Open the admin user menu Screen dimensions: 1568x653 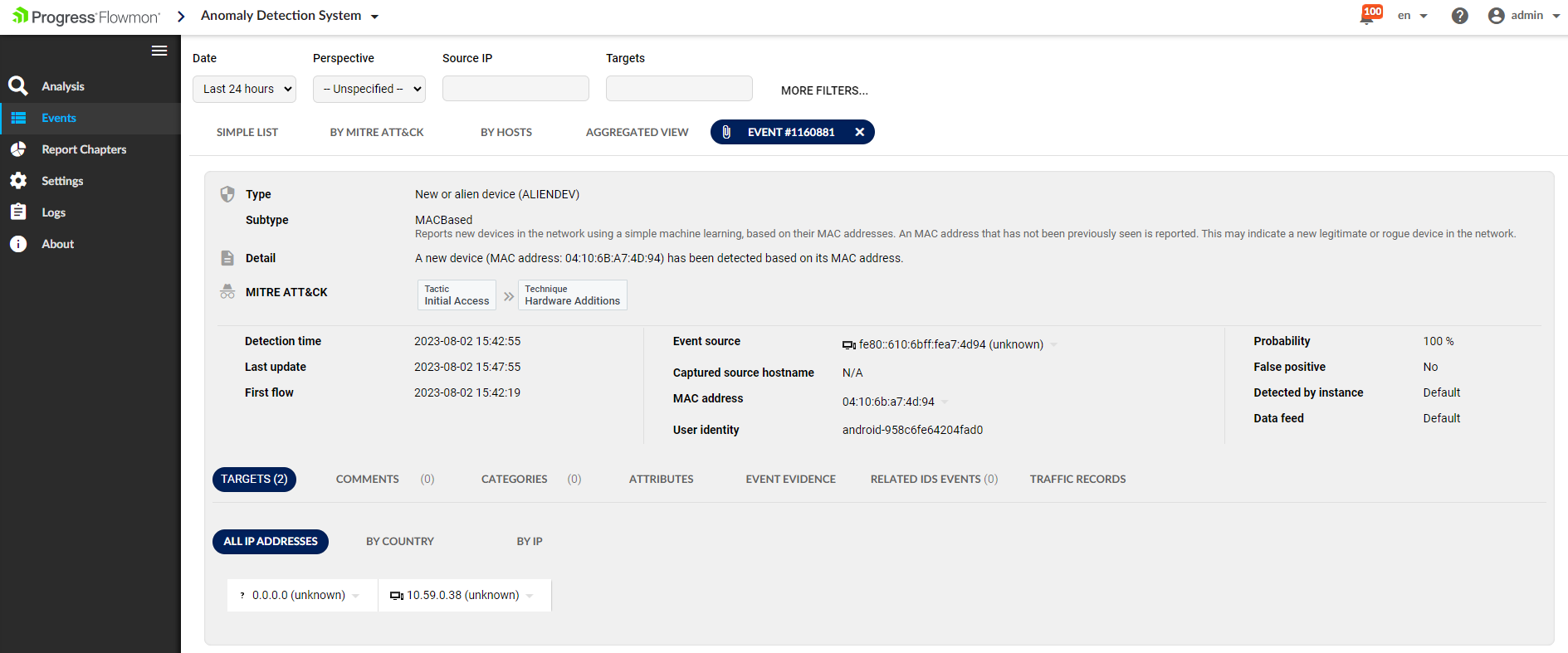(1524, 16)
